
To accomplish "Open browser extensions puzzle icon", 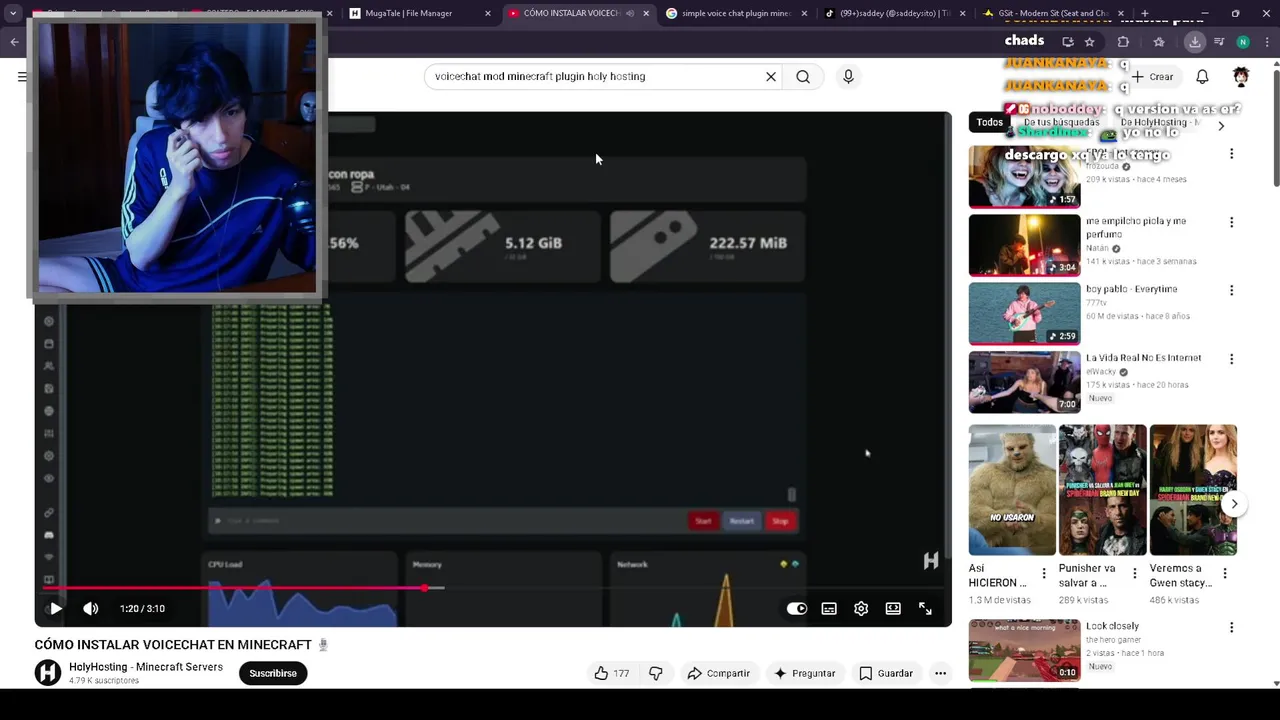I will (x=1123, y=42).
